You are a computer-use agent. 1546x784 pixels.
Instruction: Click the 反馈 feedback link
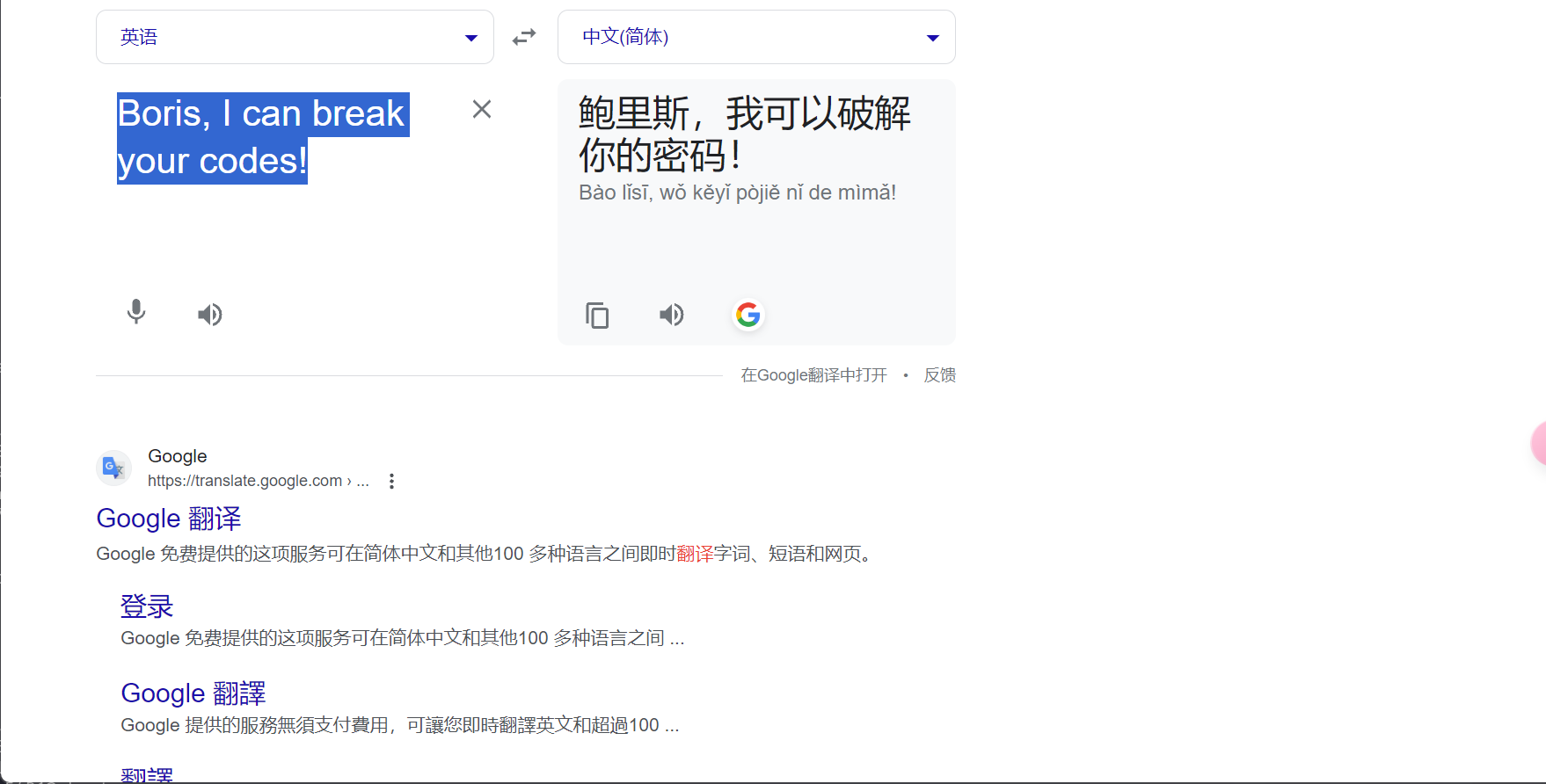click(940, 375)
